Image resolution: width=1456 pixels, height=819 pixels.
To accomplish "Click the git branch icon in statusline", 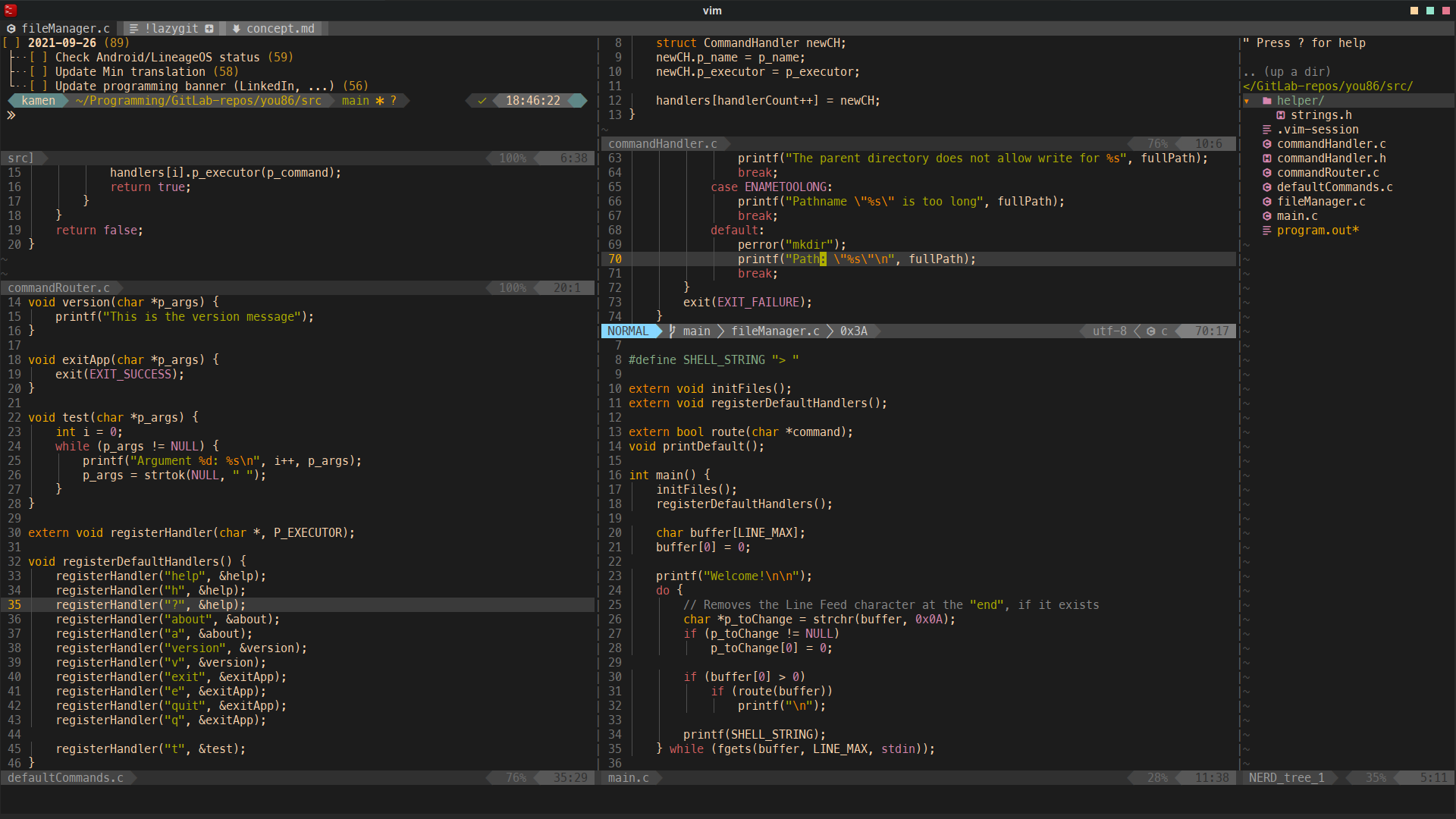I will click(672, 331).
